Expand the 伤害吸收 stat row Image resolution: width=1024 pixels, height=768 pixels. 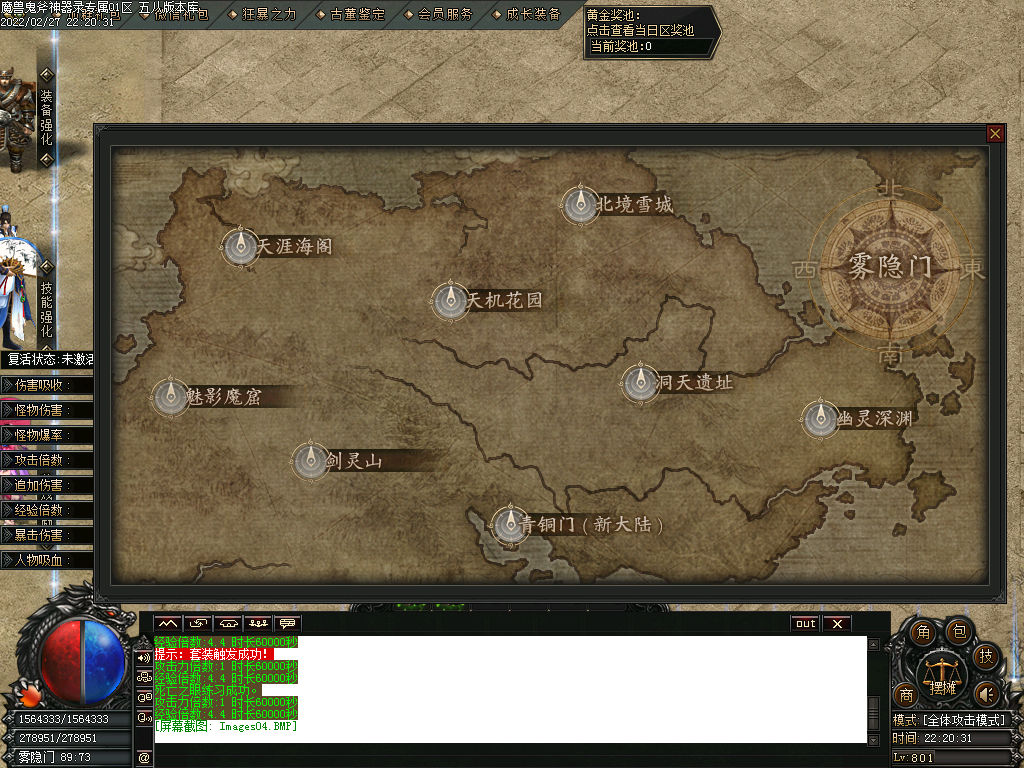pyautogui.click(x=46, y=385)
